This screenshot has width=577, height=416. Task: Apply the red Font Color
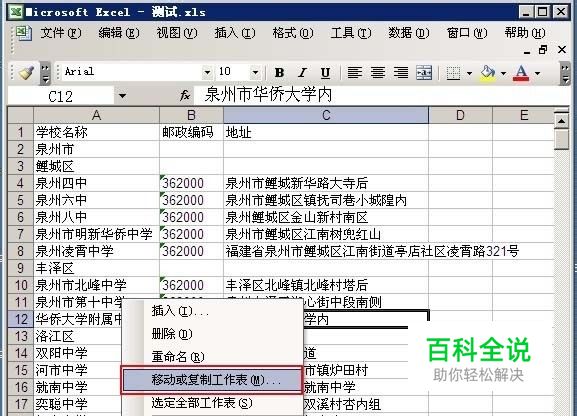click(x=521, y=73)
